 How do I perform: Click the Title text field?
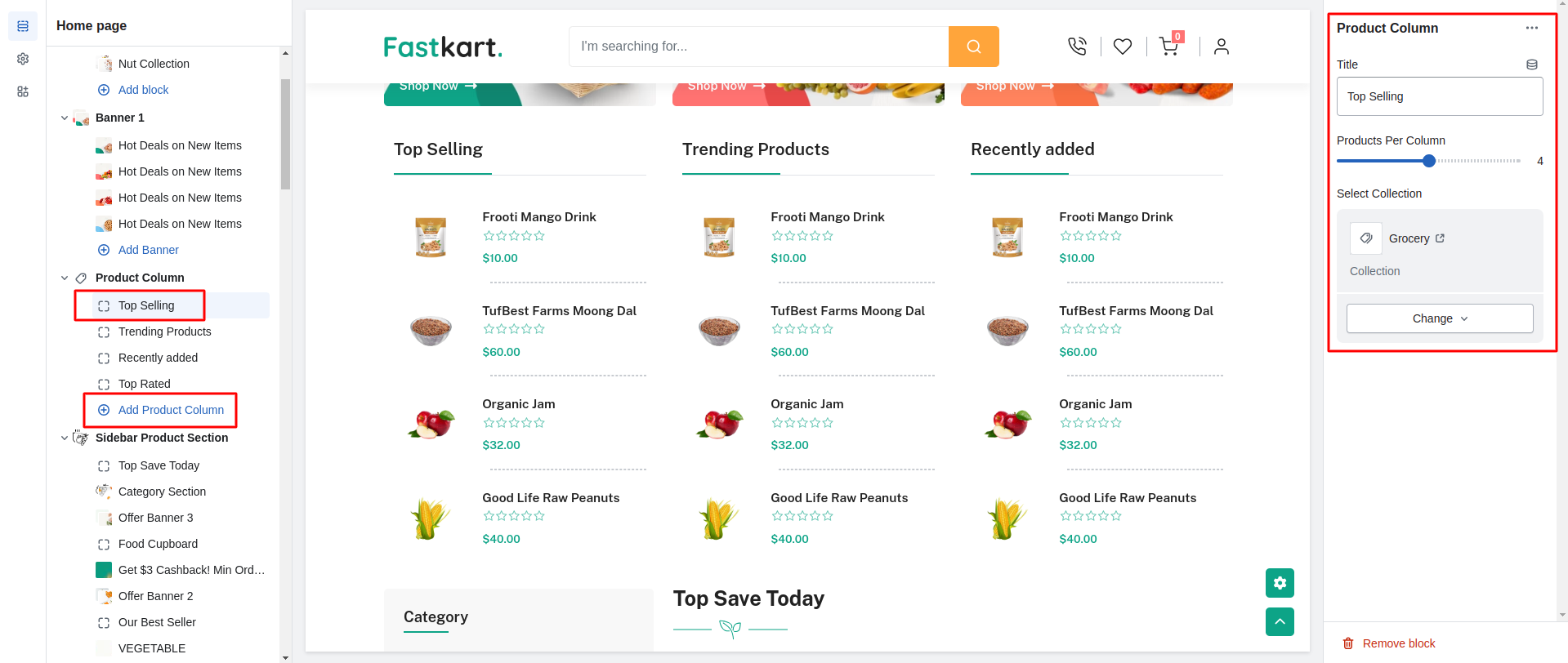[1439, 96]
